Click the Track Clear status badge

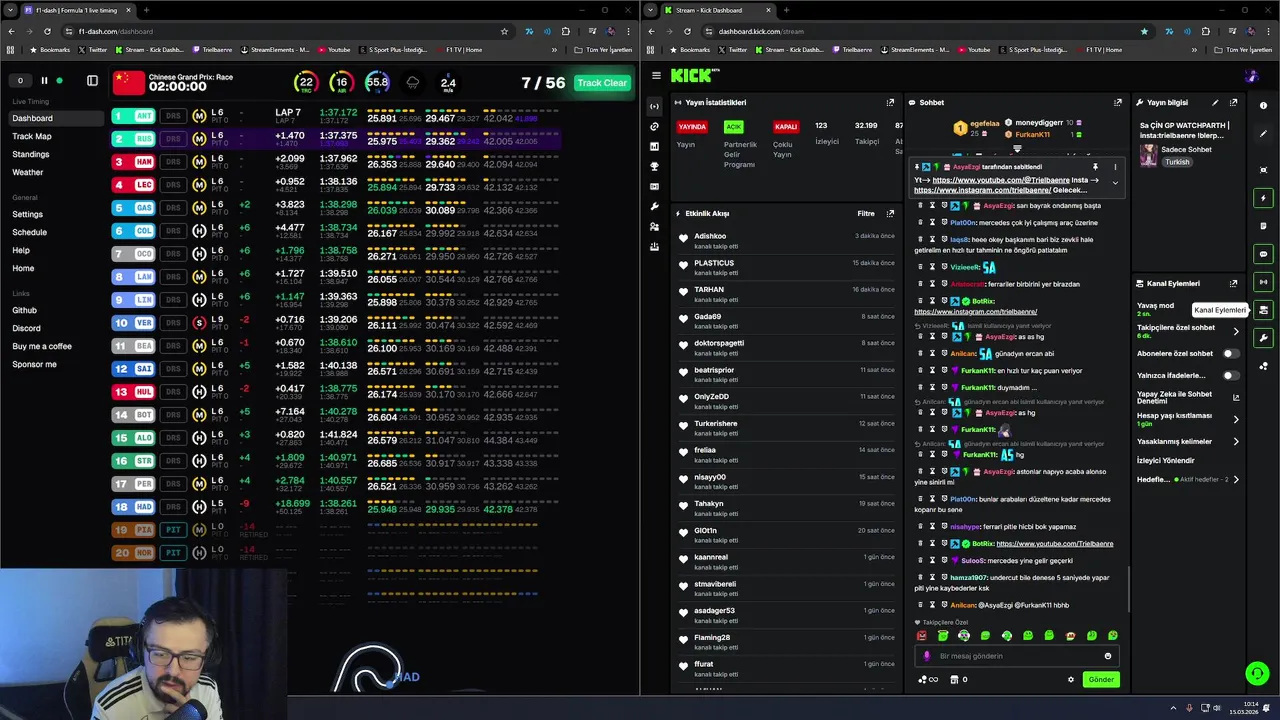pyautogui.click(x=602, y=83)
